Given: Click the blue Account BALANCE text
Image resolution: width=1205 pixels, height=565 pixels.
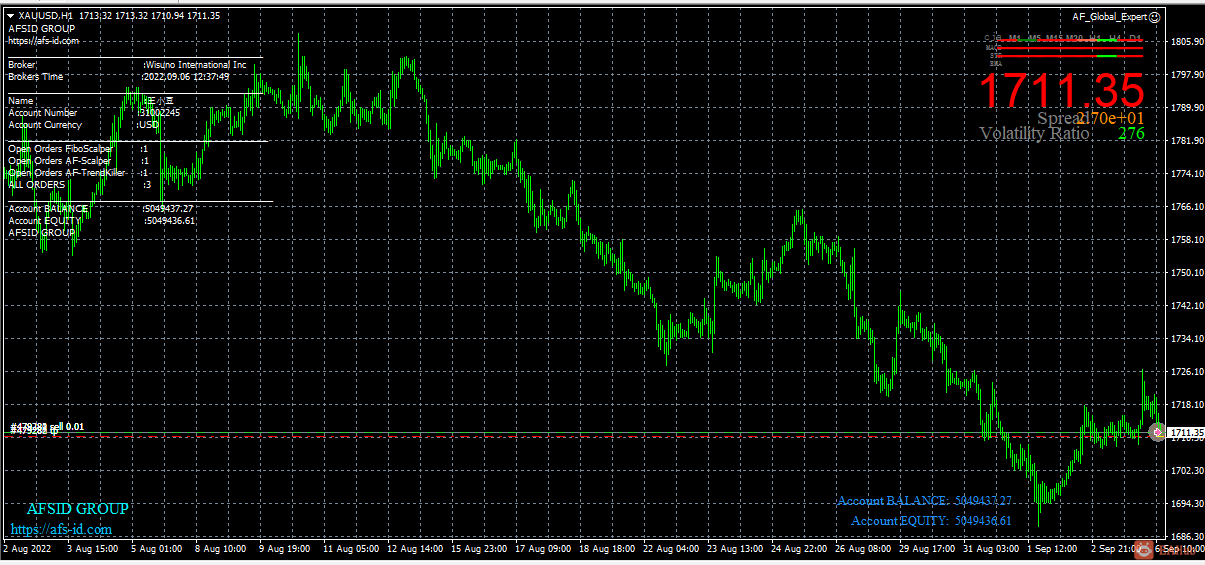Looking at the screenshot, I should click(x=925, y=501).
